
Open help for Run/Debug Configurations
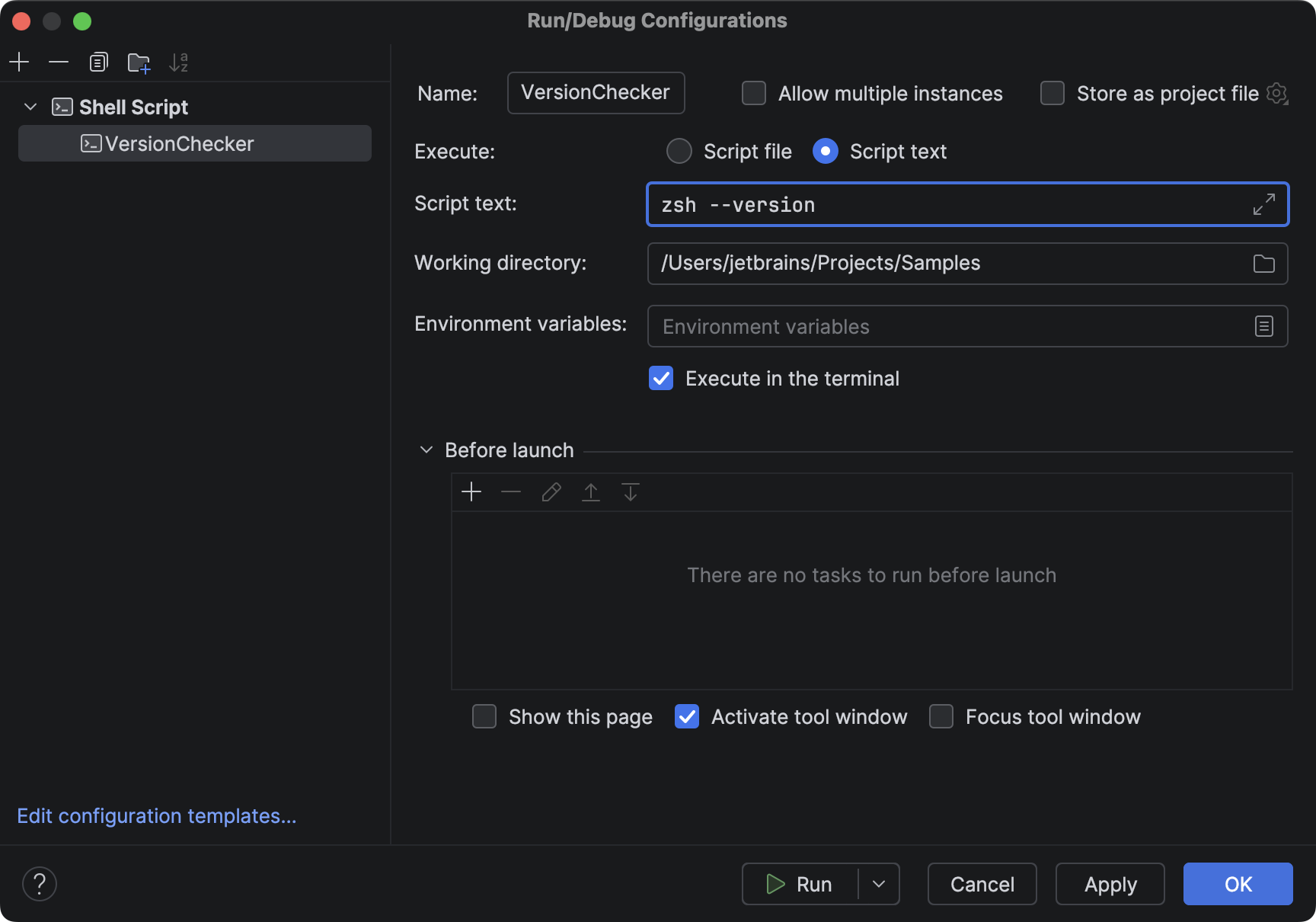point(40,884)
